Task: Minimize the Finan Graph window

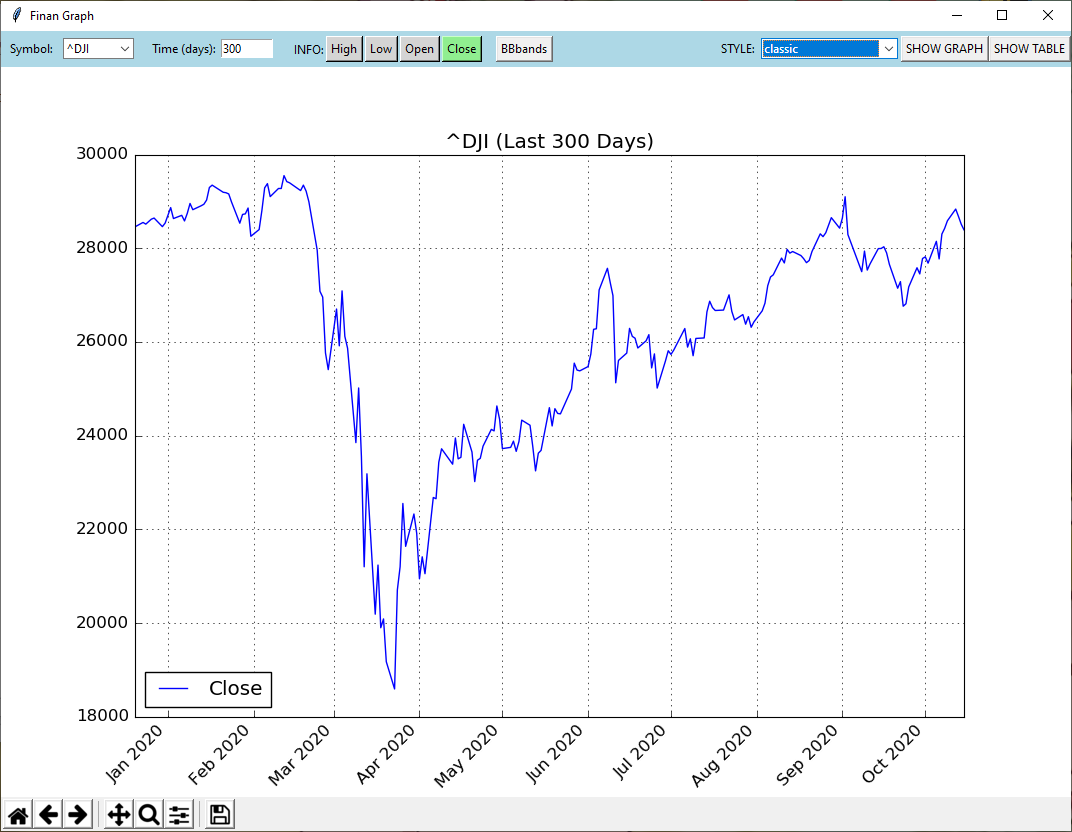Action: pos(957,15)
